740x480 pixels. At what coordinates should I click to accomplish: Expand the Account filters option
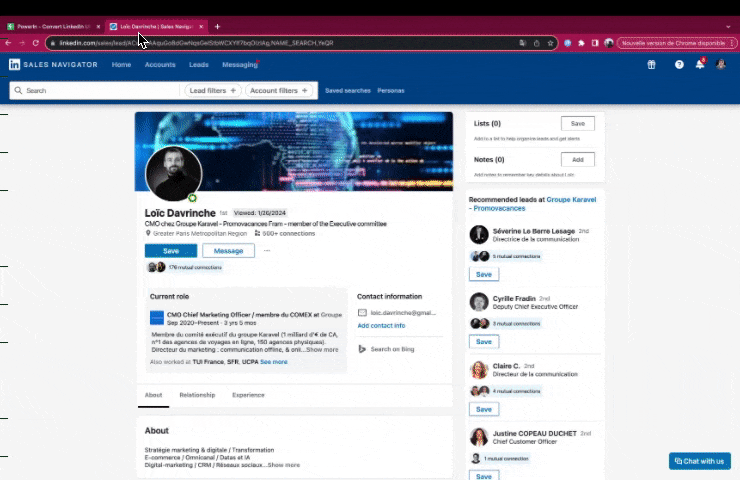click(278, 90)
